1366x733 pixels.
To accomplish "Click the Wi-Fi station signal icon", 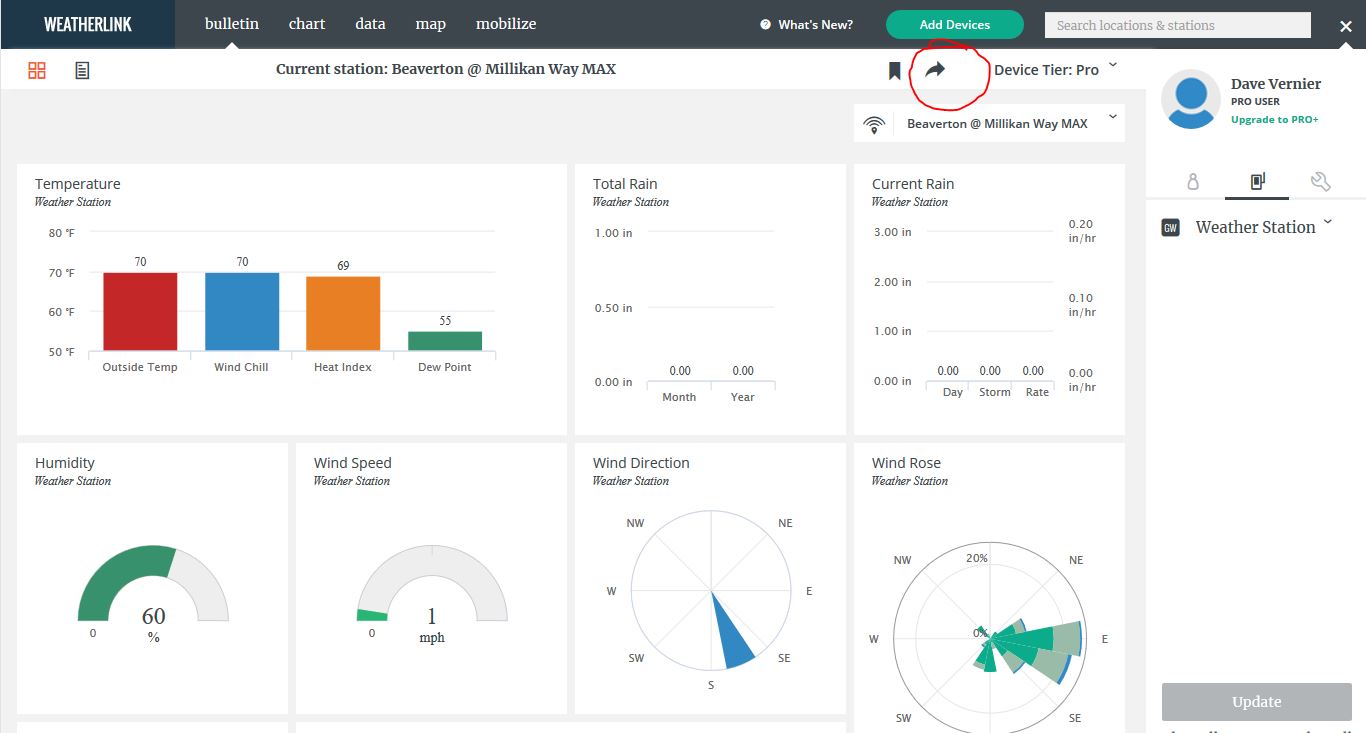I will pos(874,124).
